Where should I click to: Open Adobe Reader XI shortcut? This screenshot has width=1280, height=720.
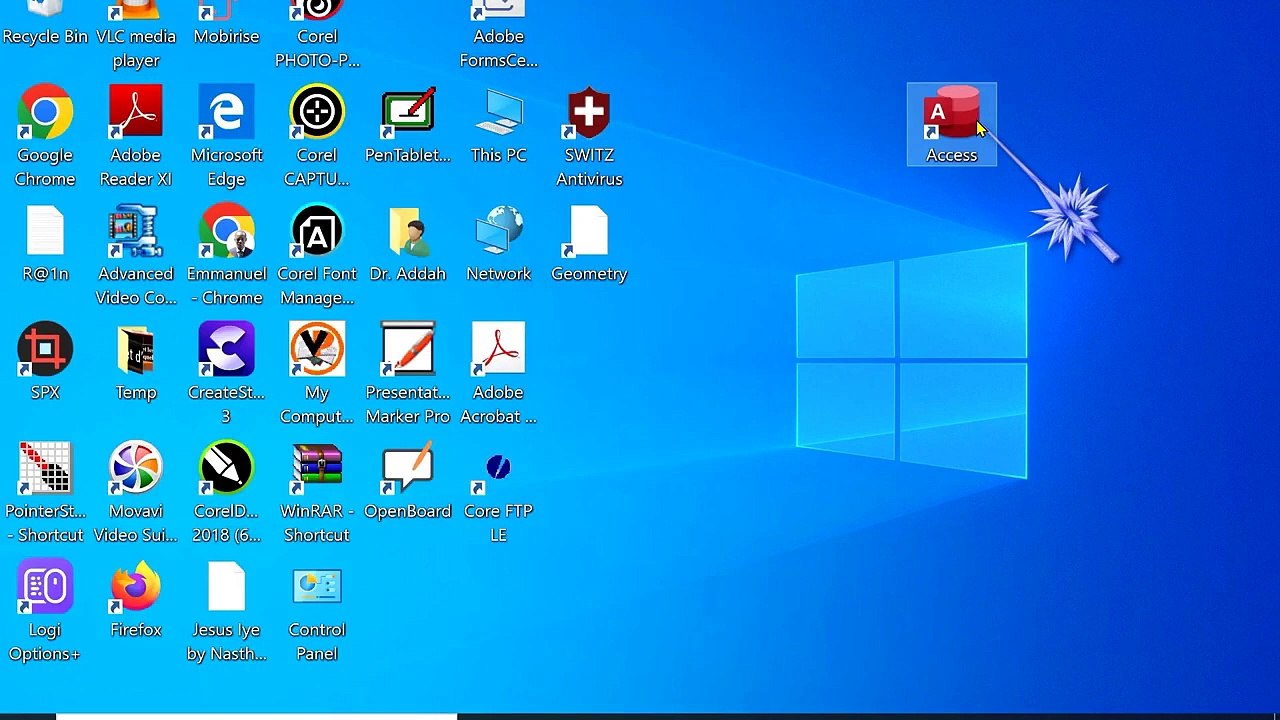136,137
